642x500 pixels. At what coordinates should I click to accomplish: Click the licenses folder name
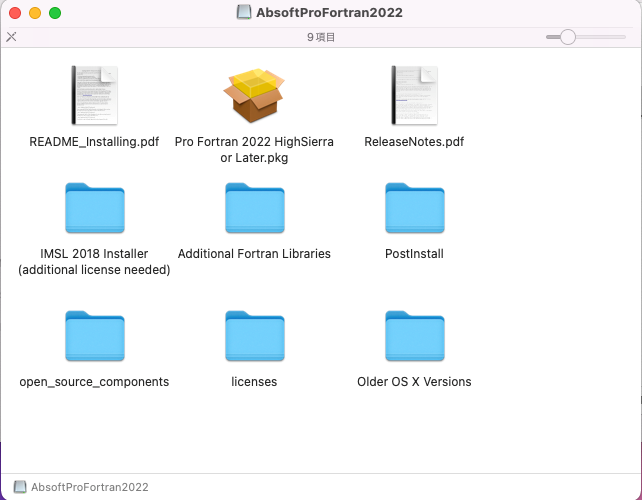pos(254,382)
